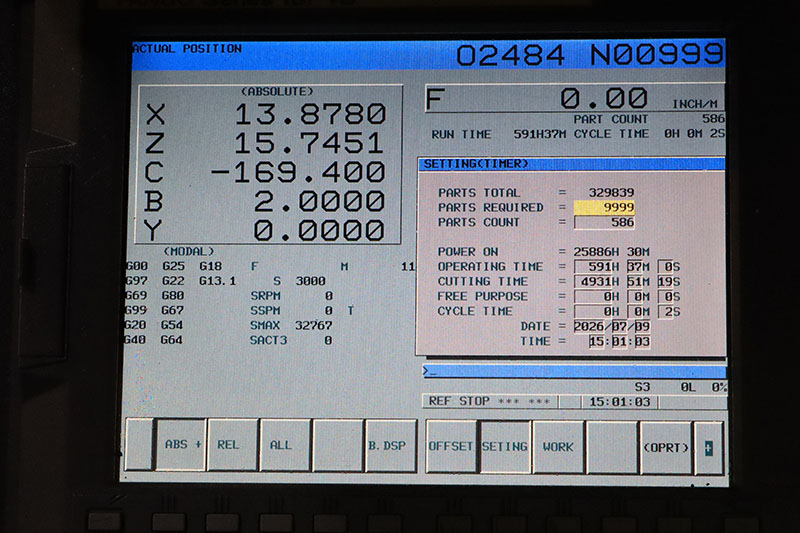Select the TIME seconds field in settings
The width and height of the screenshot is (800, 533).
tap(642, 341)
